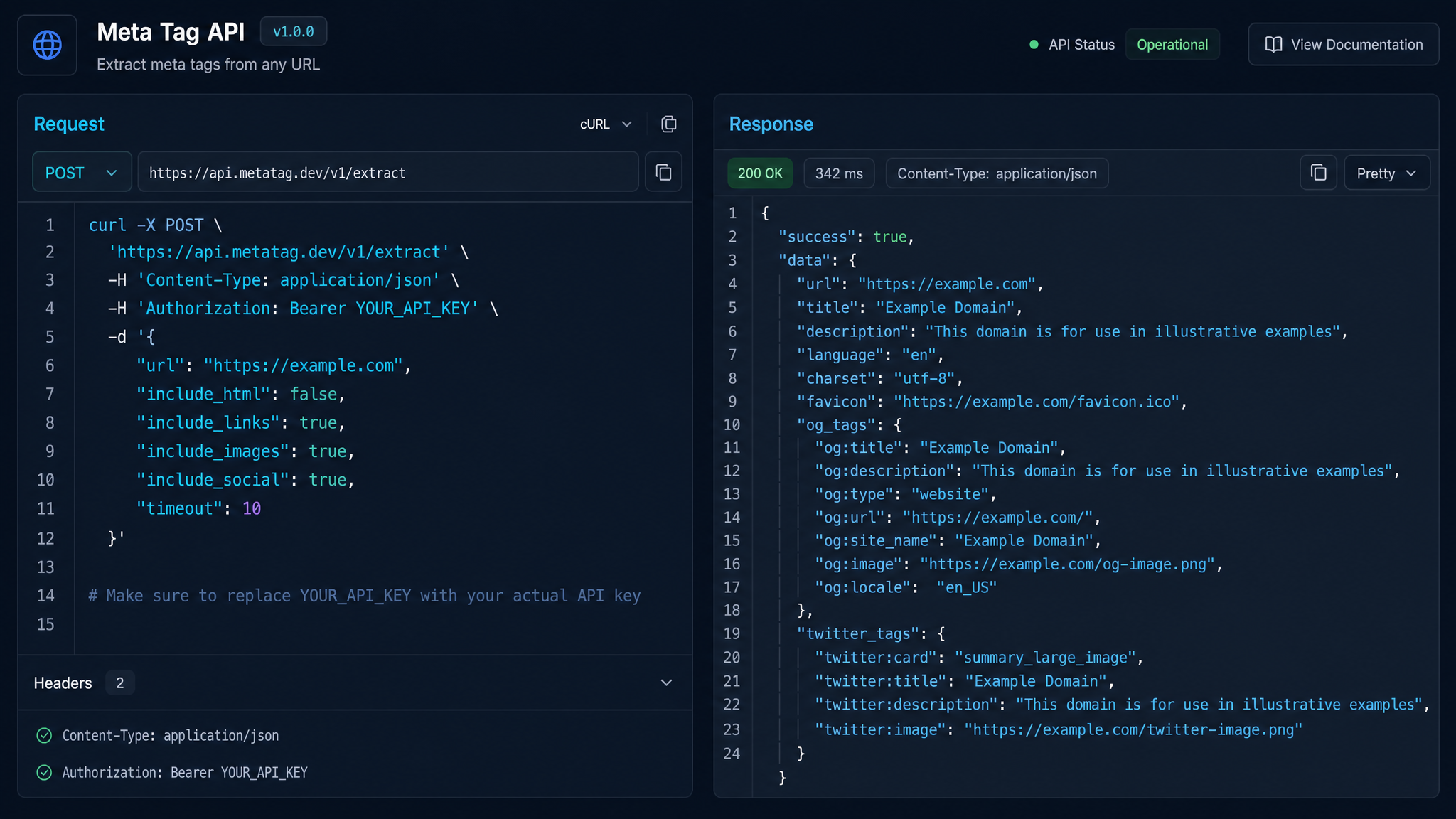Click the "include_social": true line
Image resolution: width=1456 pixels, height=819 pixels.
pyautogui.click(x=245, y=479)
